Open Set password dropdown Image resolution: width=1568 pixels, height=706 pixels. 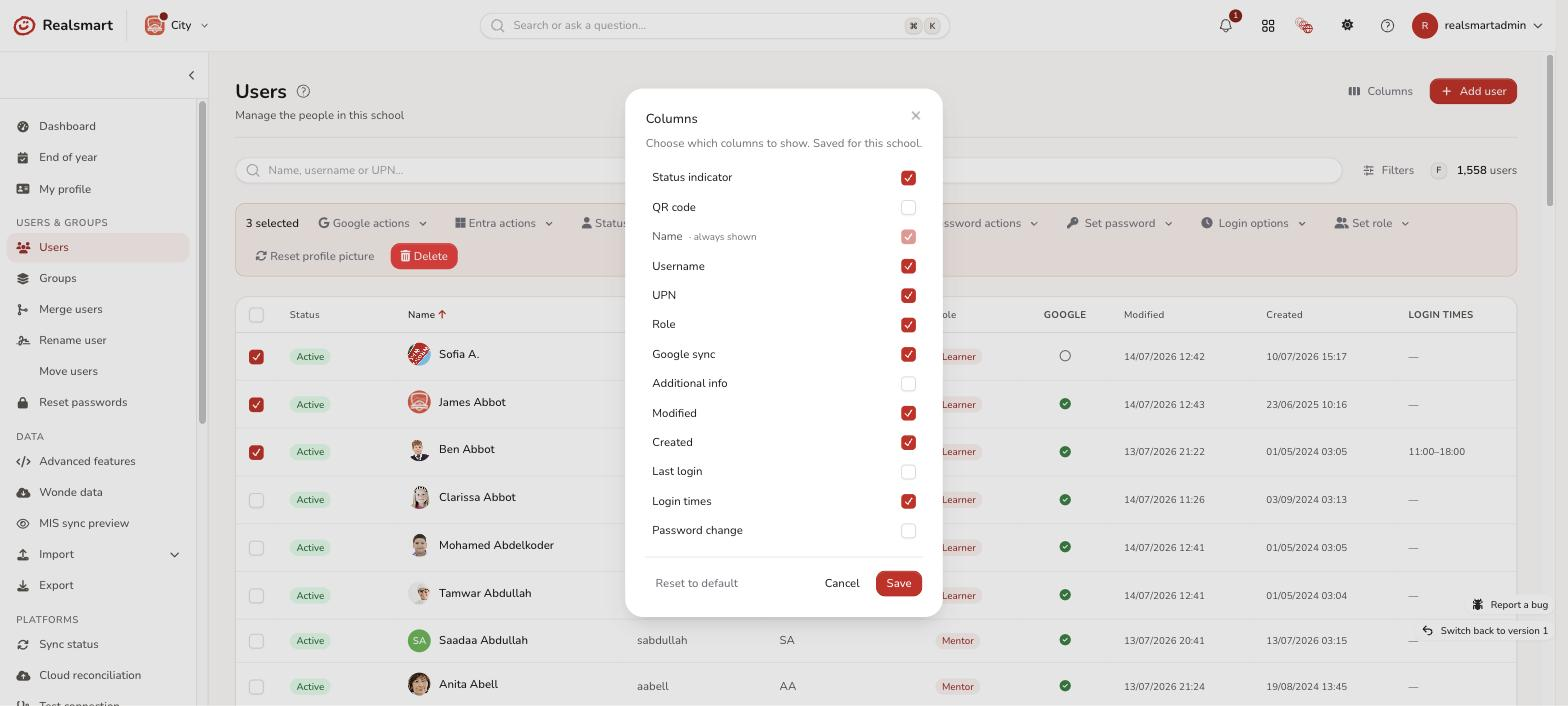click(x=1119, y=223)
